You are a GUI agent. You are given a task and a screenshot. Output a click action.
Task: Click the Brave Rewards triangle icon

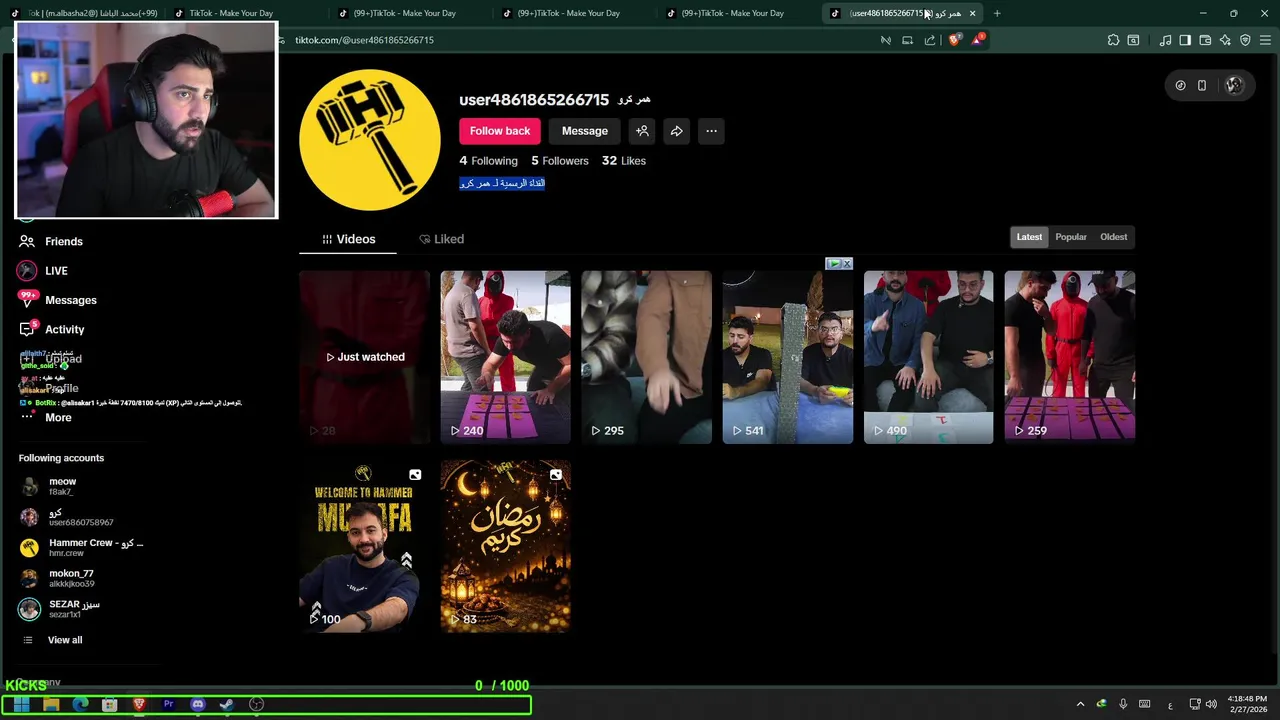[977, 40]
